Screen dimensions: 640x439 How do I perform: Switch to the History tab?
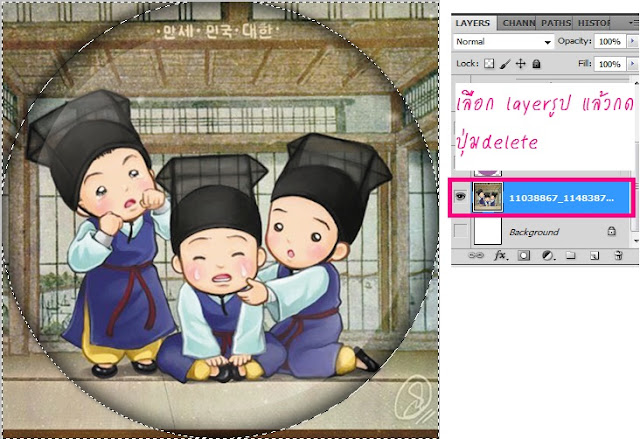pyautogui.click(x=593, y=23)
